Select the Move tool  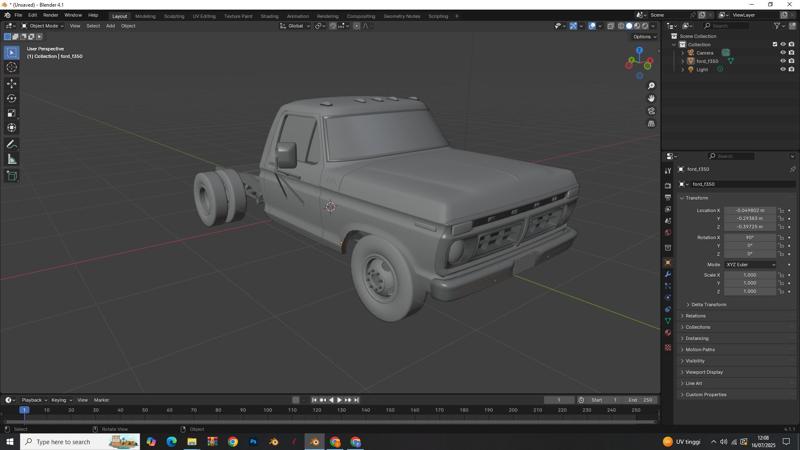pyautogui.click(x=11, y=83)
